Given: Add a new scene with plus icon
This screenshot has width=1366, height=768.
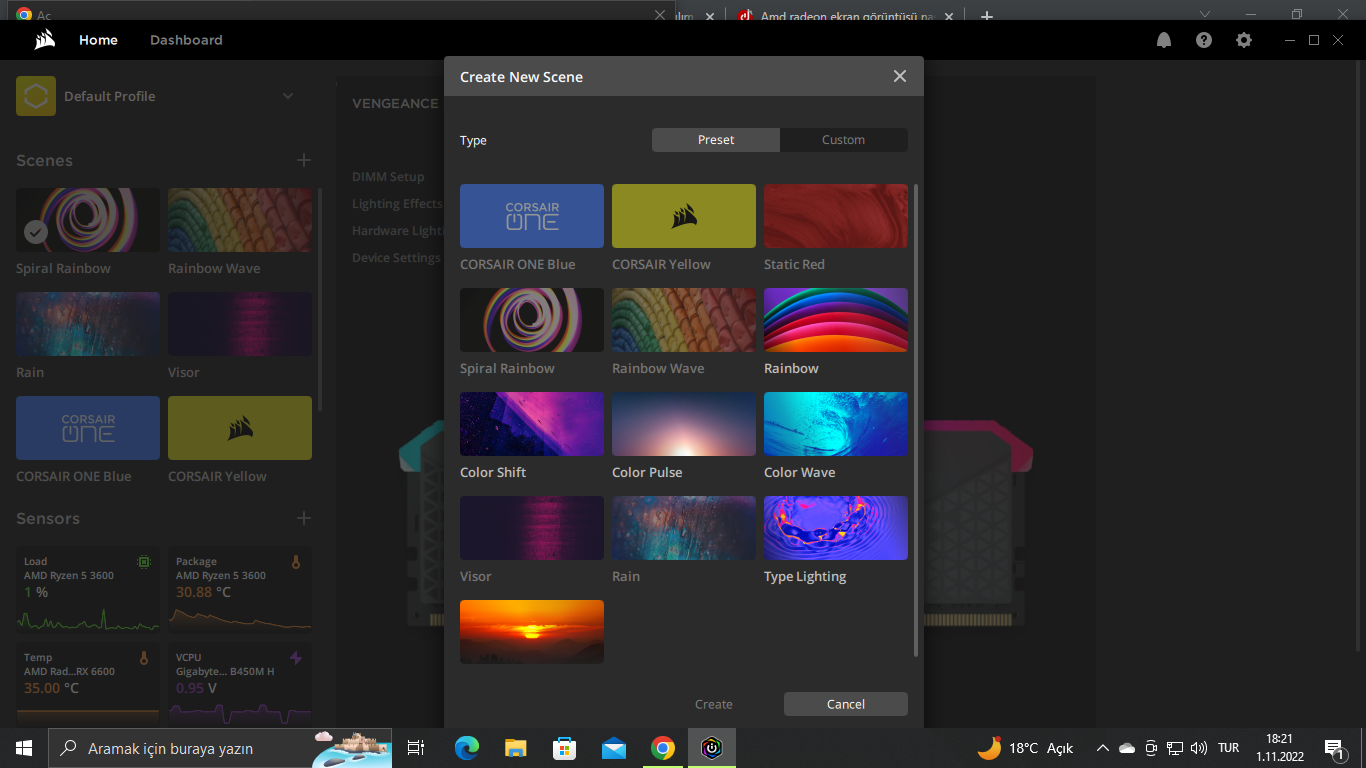Looking at the screenshot, I should (x=304, y=160).
